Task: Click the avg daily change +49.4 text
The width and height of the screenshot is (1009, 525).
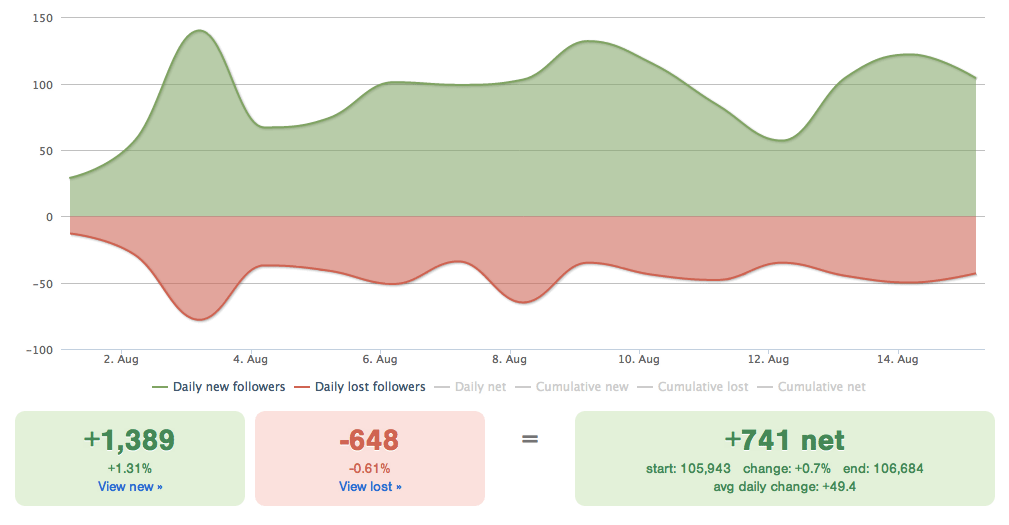Action: (785, 486)
